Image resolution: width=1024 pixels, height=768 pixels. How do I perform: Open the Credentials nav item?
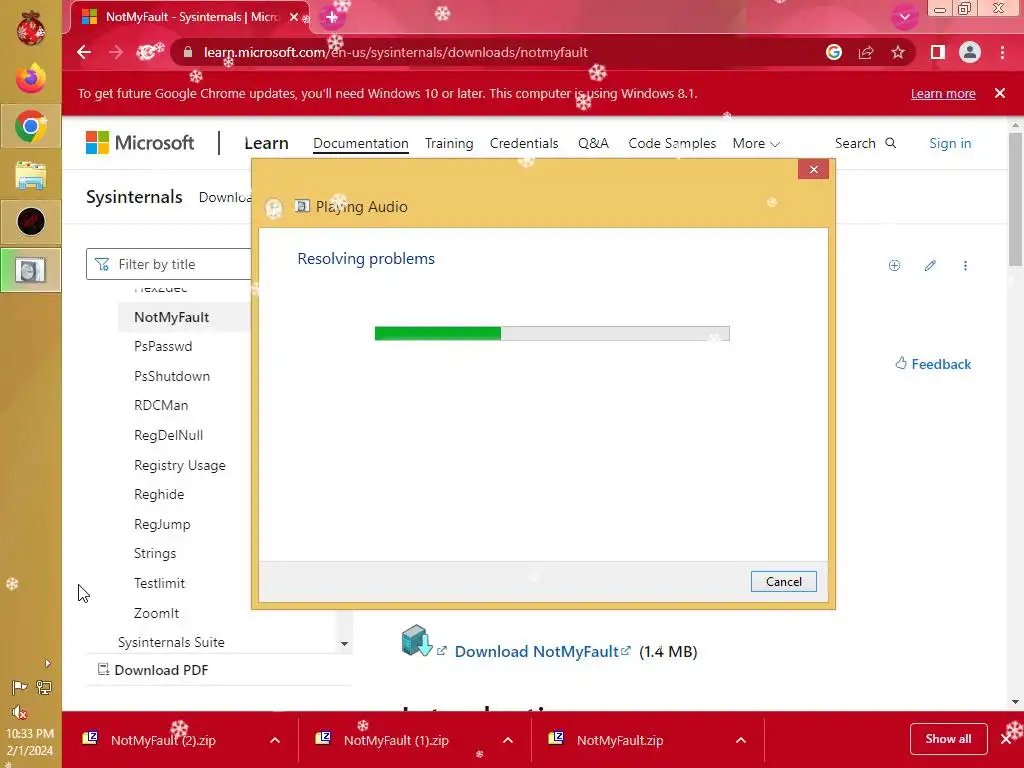coord(524,143)
